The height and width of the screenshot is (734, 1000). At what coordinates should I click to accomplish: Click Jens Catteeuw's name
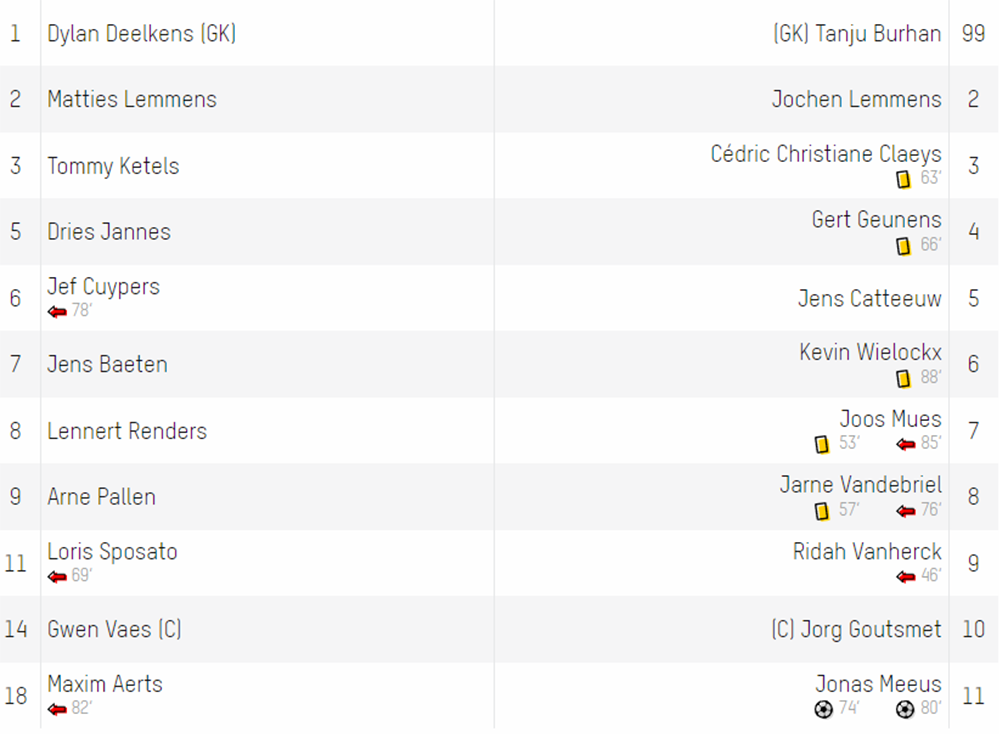(x=869, y=298)
